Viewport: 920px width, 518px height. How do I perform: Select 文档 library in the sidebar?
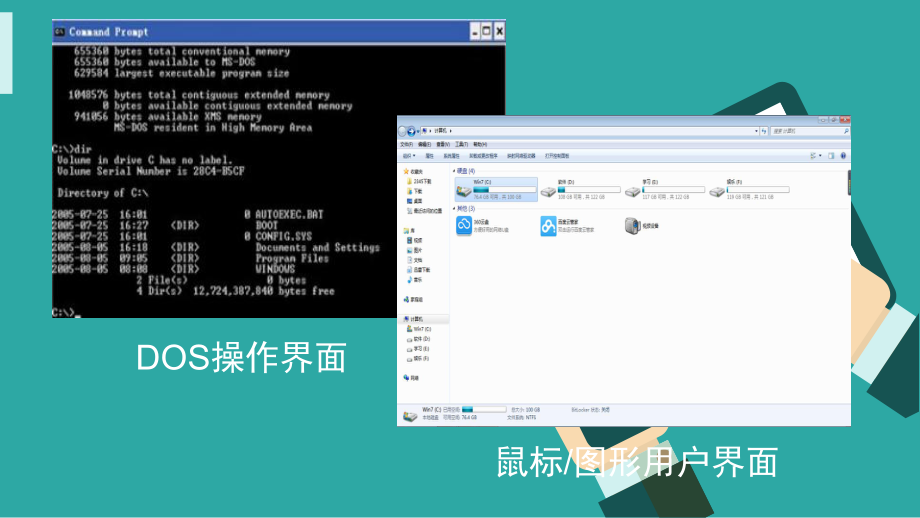(415, 260)
